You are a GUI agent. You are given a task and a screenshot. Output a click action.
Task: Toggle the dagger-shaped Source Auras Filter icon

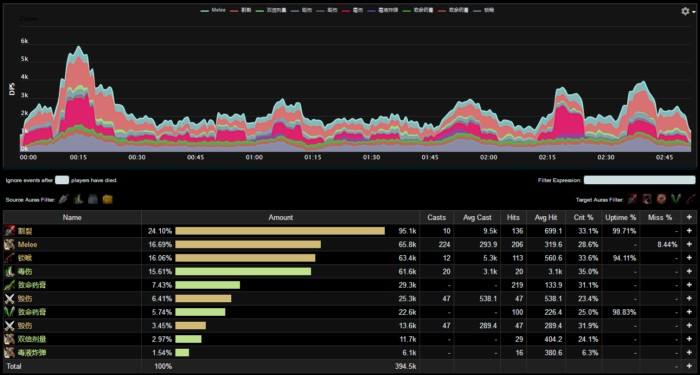(64, 199)
